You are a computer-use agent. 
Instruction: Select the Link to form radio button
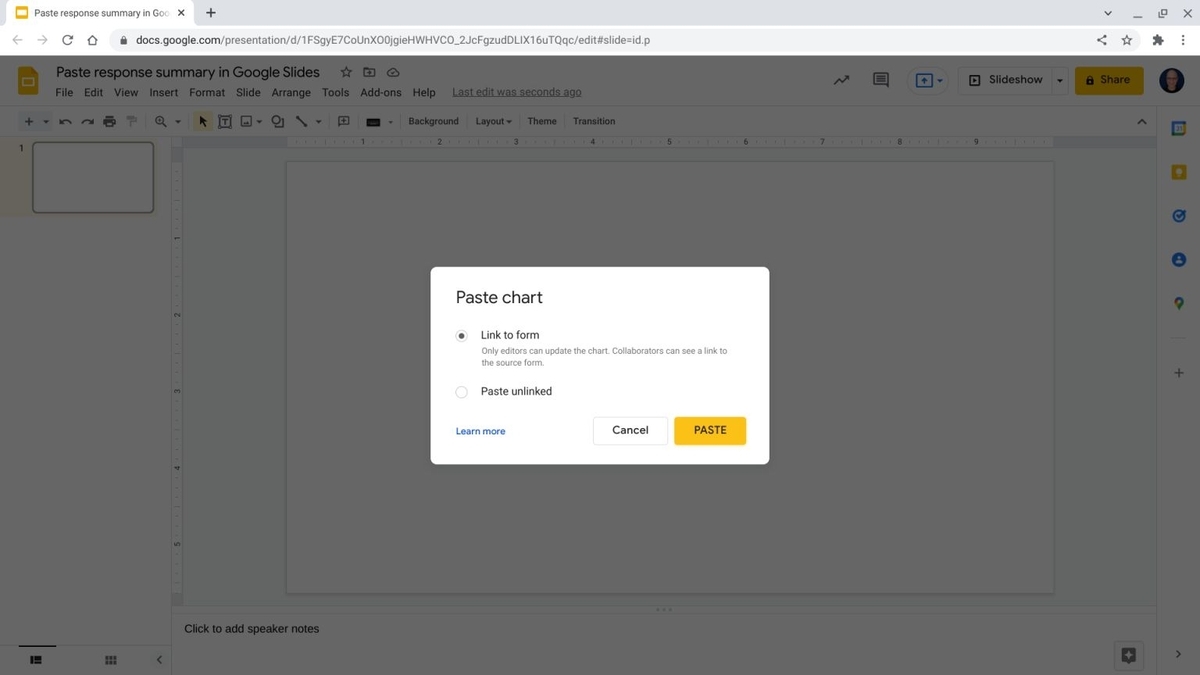coord(461,335)
